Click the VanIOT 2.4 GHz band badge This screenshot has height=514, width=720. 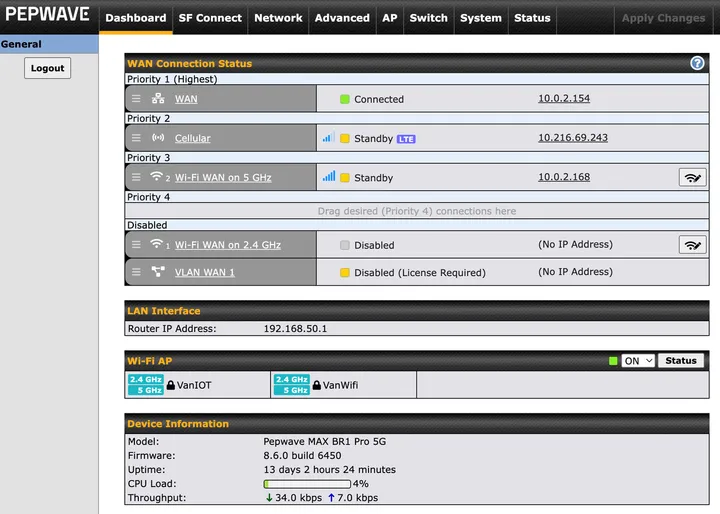146,379
